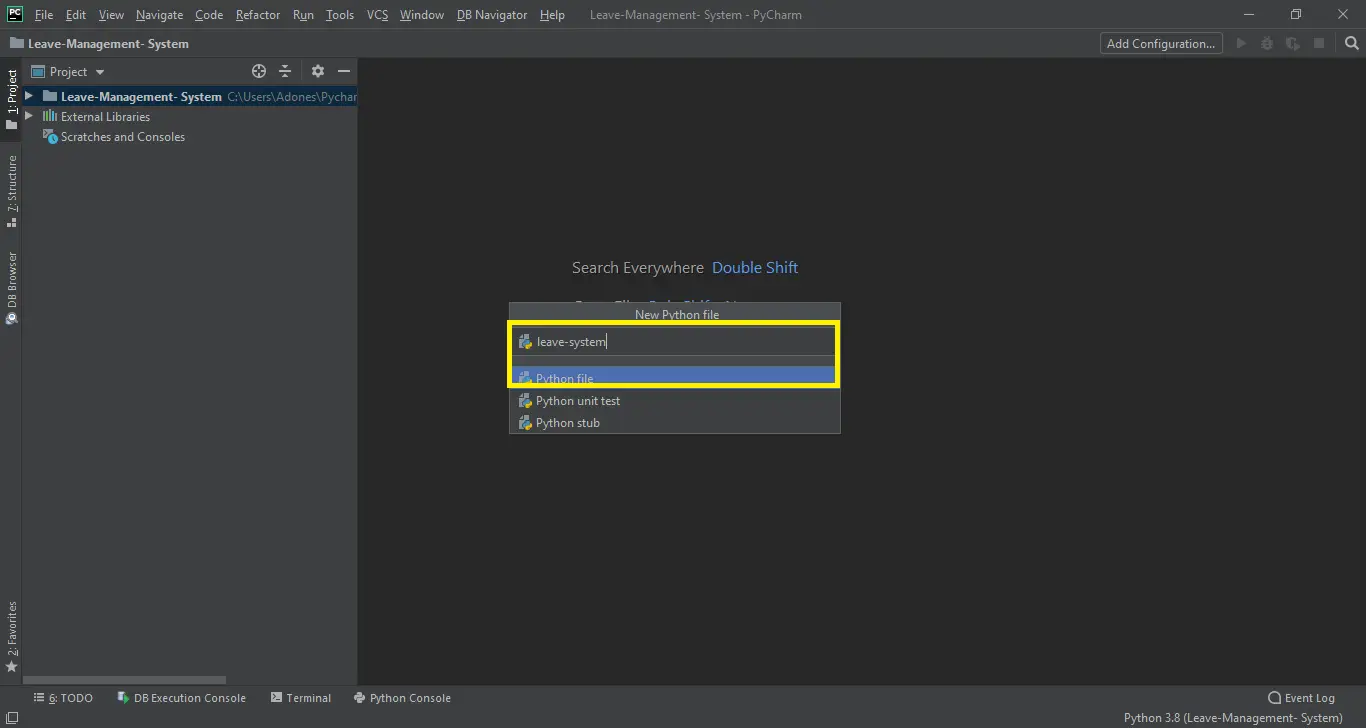Toggle the Favorites tool window
This screenshot has width=1366, height=728.
point(13,630)
